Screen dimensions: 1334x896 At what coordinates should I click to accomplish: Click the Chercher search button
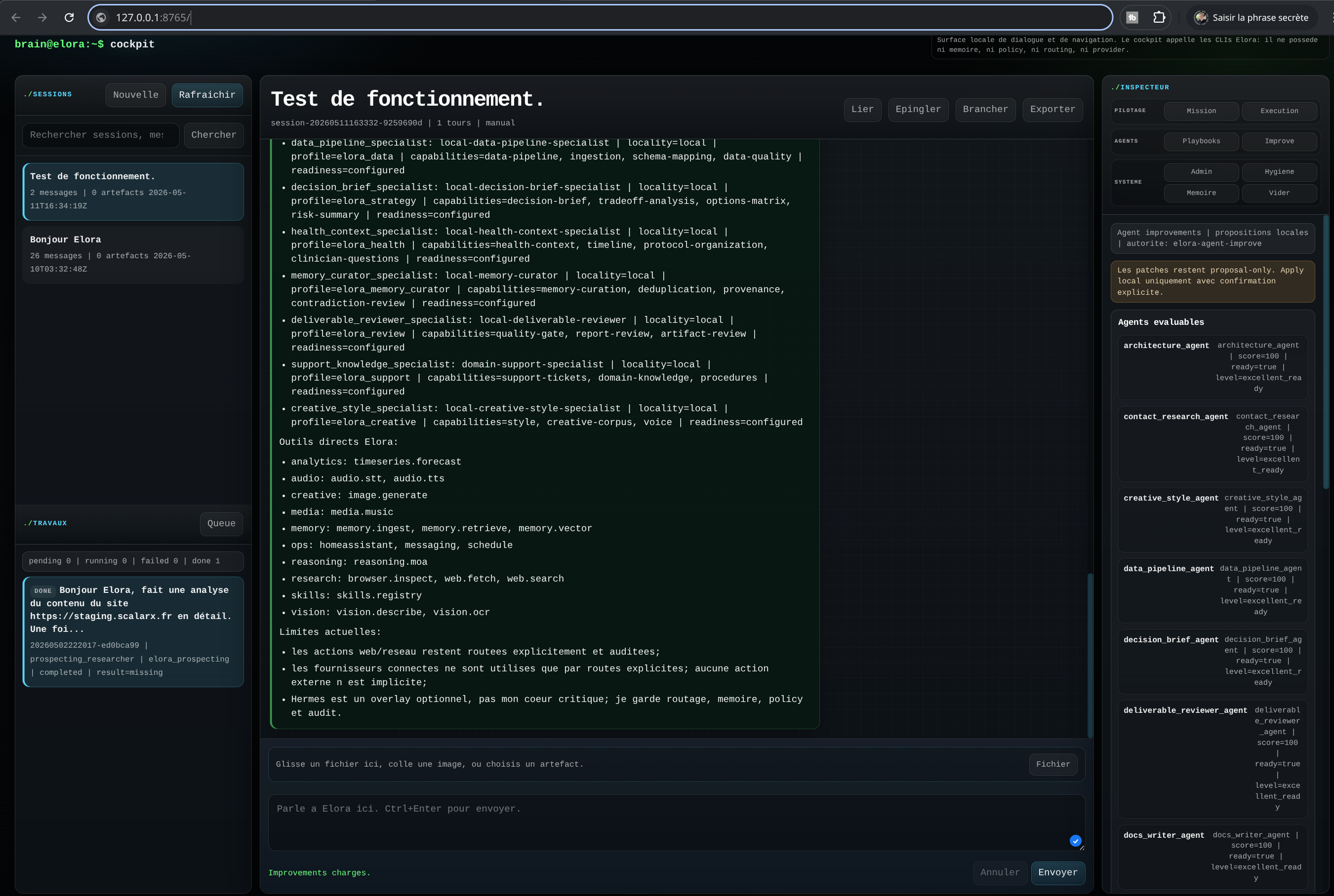click(214, 135)
